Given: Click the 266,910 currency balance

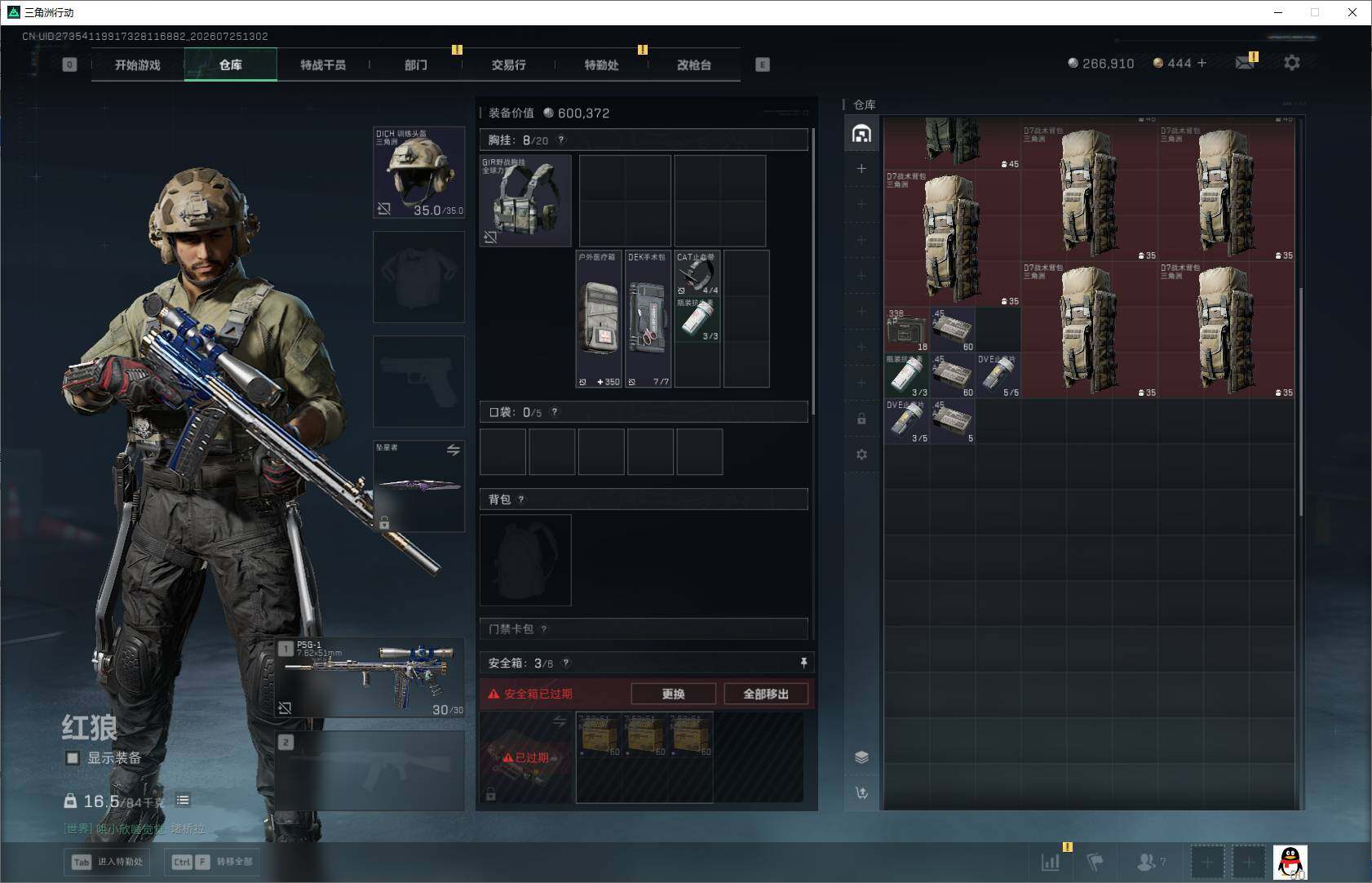Looking at the screenshot, I should (1101, 63).
